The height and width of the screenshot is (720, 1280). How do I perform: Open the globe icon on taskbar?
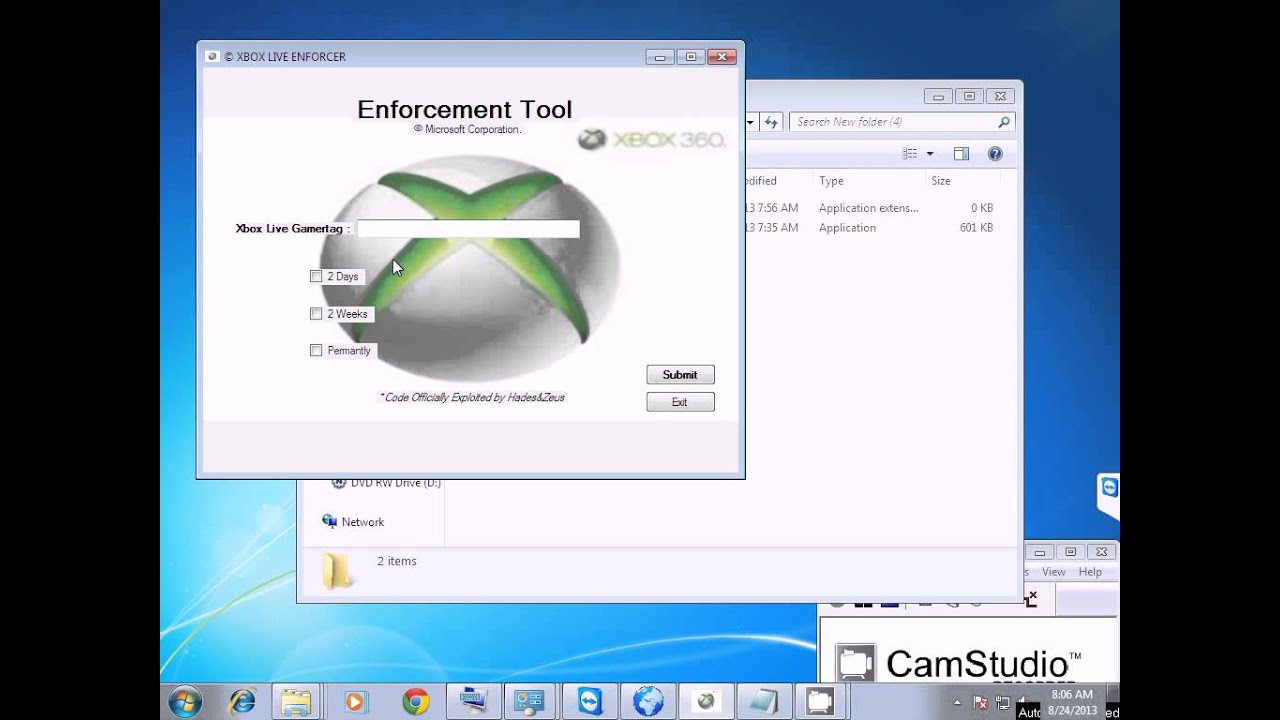[648, 702]
